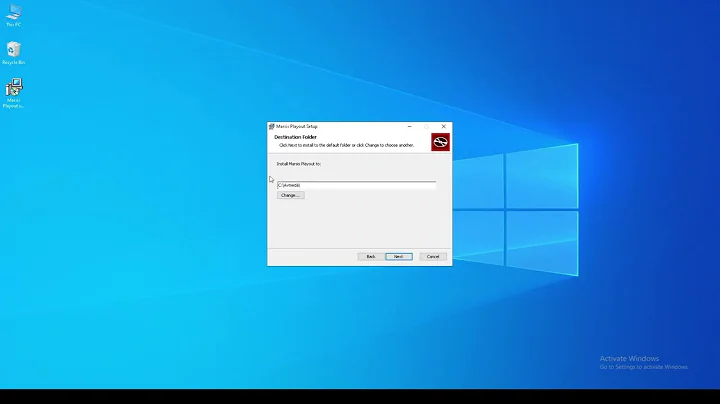The image size is (720, 404).
Task: Minimize the Marsis Playout Setup window
Action: (x=410, y=127)
